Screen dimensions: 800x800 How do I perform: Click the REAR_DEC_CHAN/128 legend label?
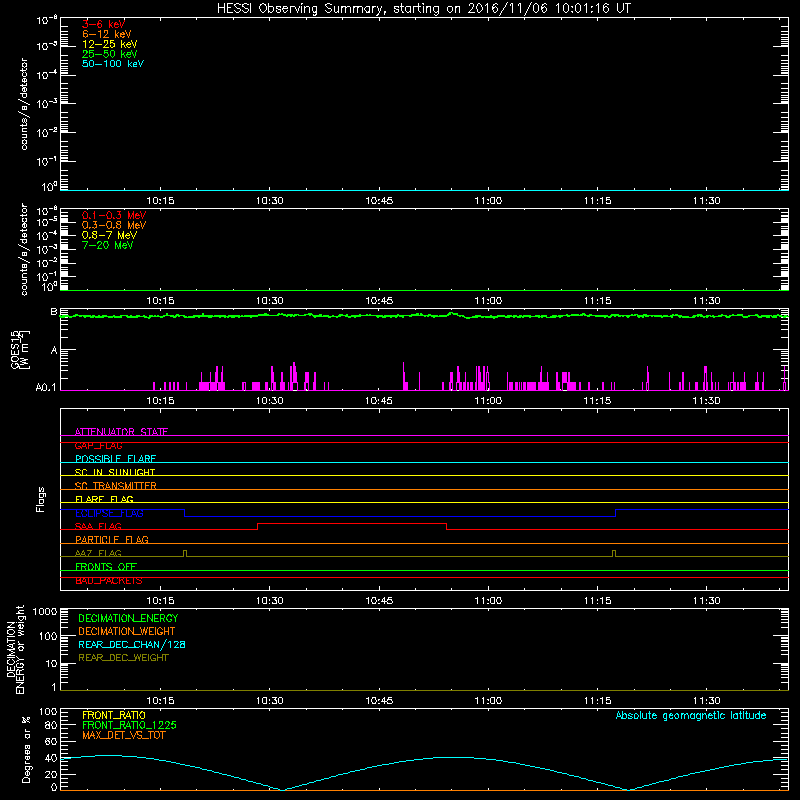coord(132,644)
